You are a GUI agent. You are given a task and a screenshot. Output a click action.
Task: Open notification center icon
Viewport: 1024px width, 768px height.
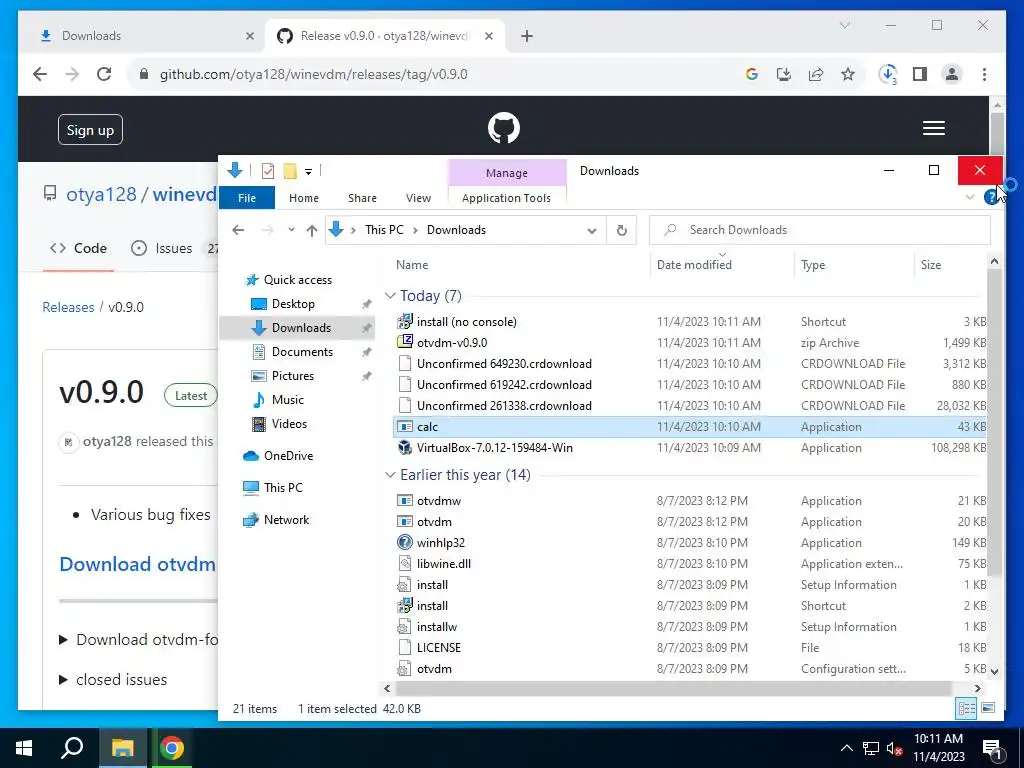pyautogui.click(x=992, y=749)
